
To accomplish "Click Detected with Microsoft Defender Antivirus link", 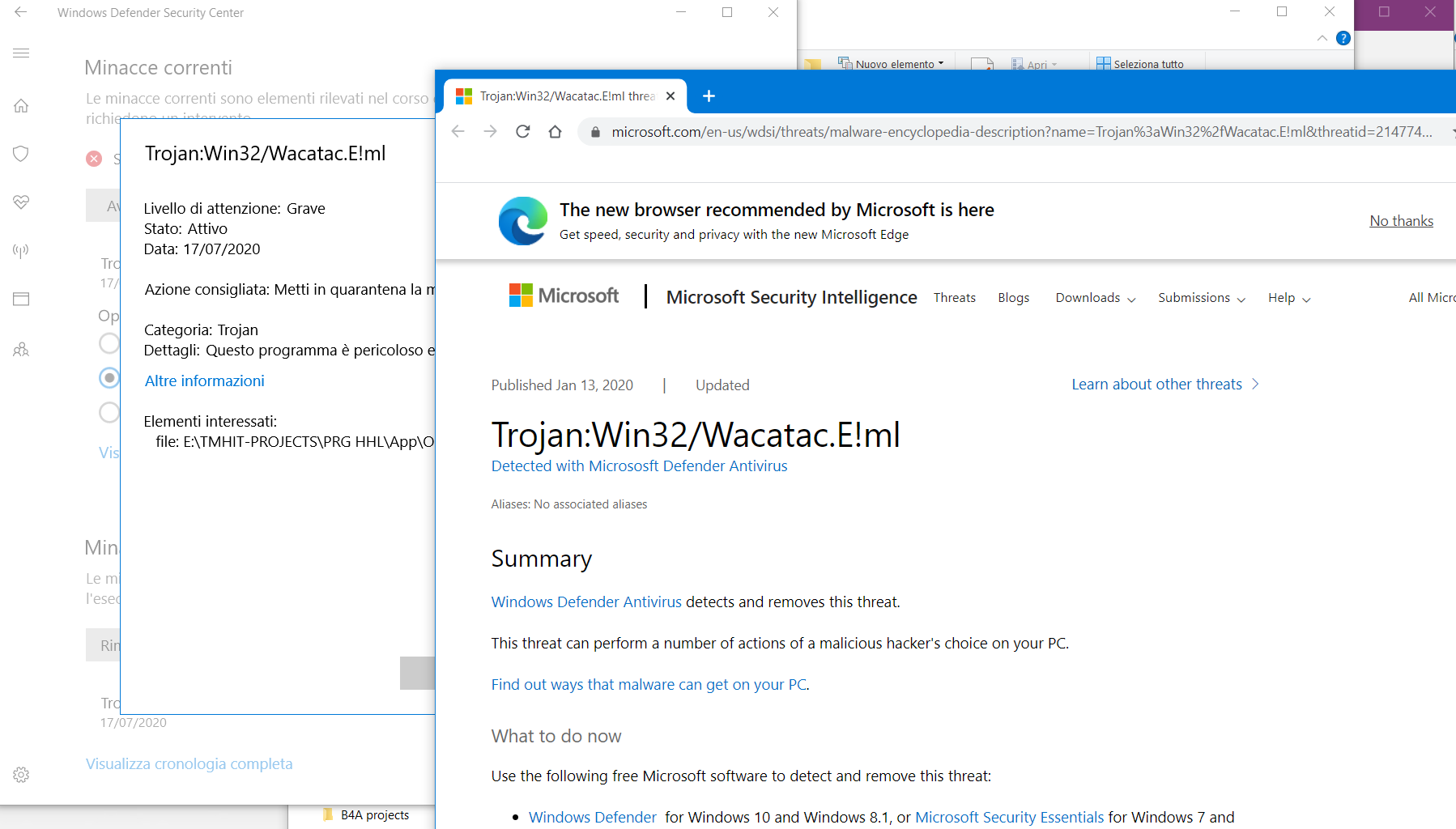I will pyautogui.click(x=639, y=466).
